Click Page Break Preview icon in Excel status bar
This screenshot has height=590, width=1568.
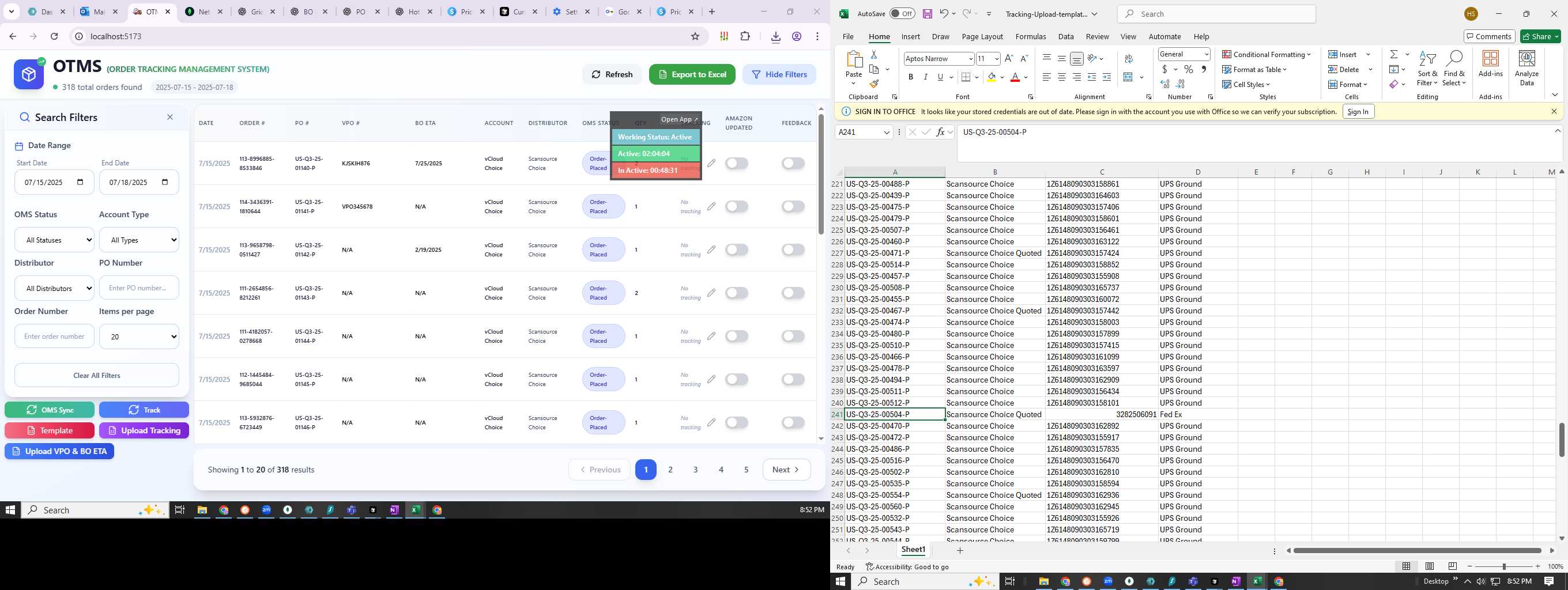click(1452, 566)
